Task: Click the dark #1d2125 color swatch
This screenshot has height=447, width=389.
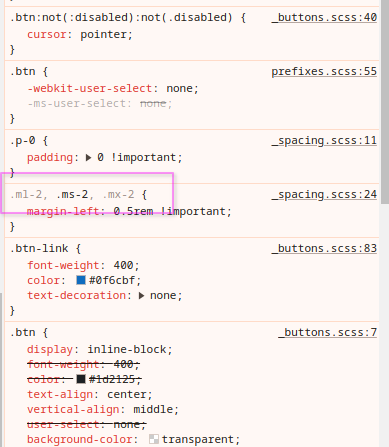Action: tap(81, 379)
